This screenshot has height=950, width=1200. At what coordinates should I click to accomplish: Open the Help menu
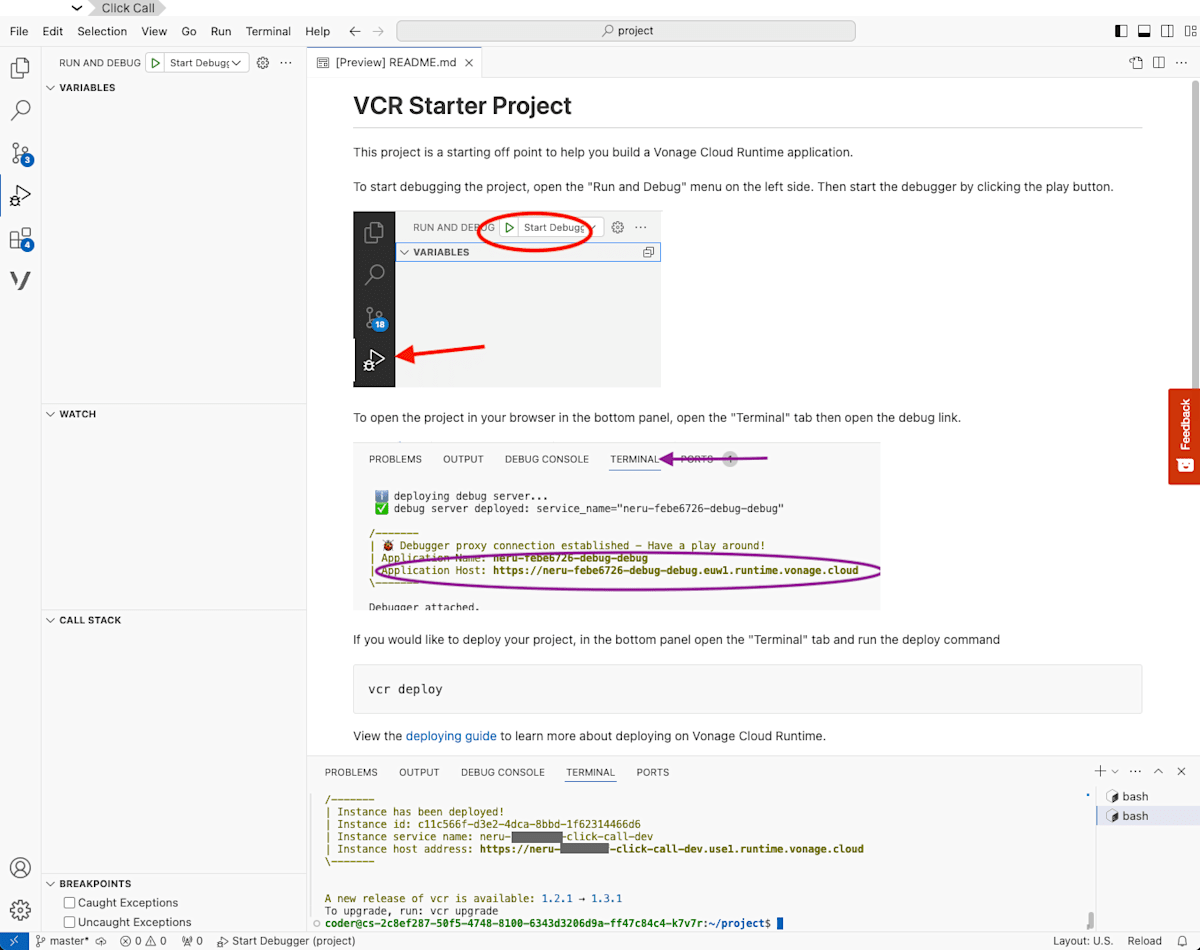tap(317, 31)
